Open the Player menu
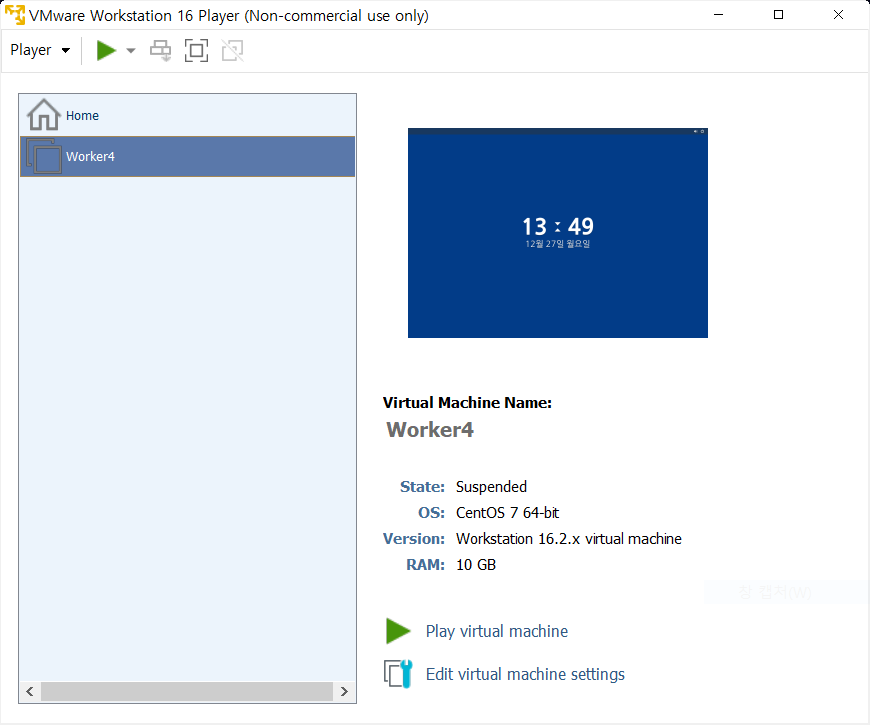Viewport: 870px width, 725px height. (x=40, y=50)
